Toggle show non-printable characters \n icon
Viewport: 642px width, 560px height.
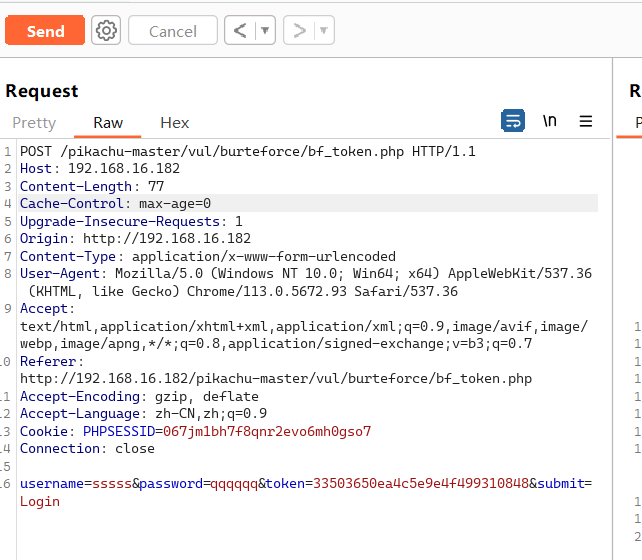tap(550, 121)
